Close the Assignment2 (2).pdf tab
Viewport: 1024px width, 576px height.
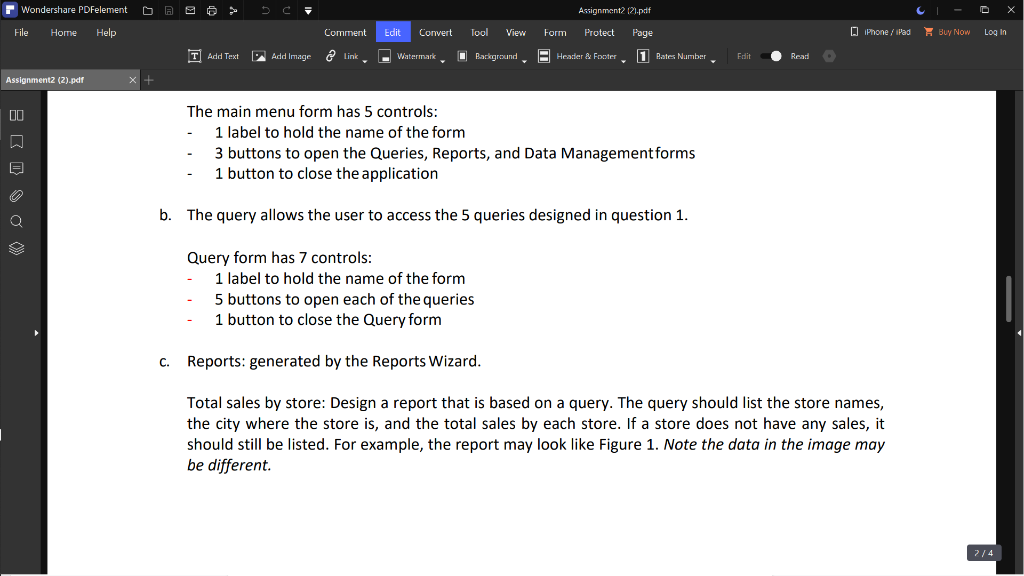133,80
